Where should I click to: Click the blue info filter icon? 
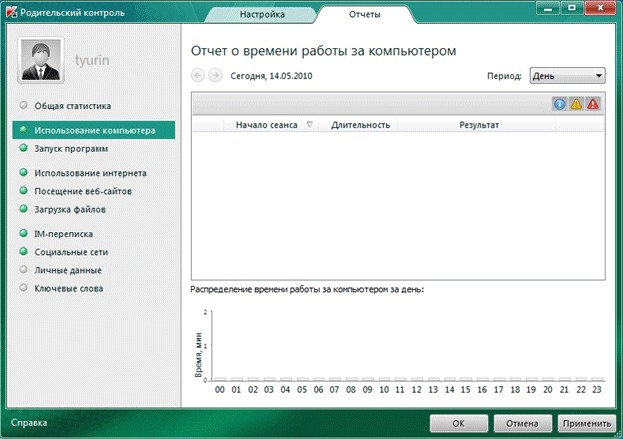click(x=559, y=104)
